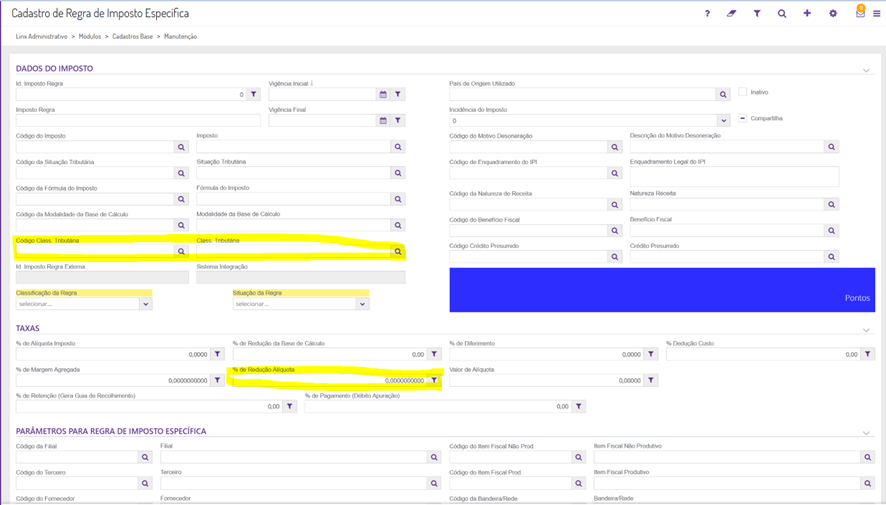Collapse the Dados do Imposto section
The width and height of the screenshot is (886, 505).
[866, 70]
